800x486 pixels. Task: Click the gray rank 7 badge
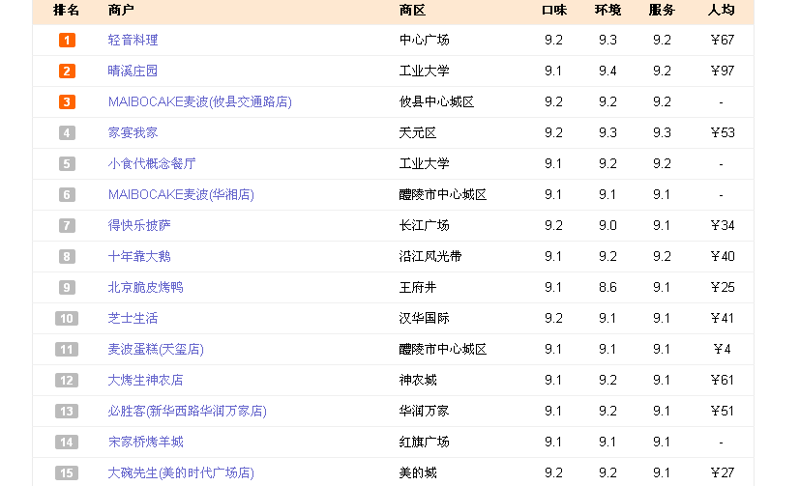(x=67, y=226)
